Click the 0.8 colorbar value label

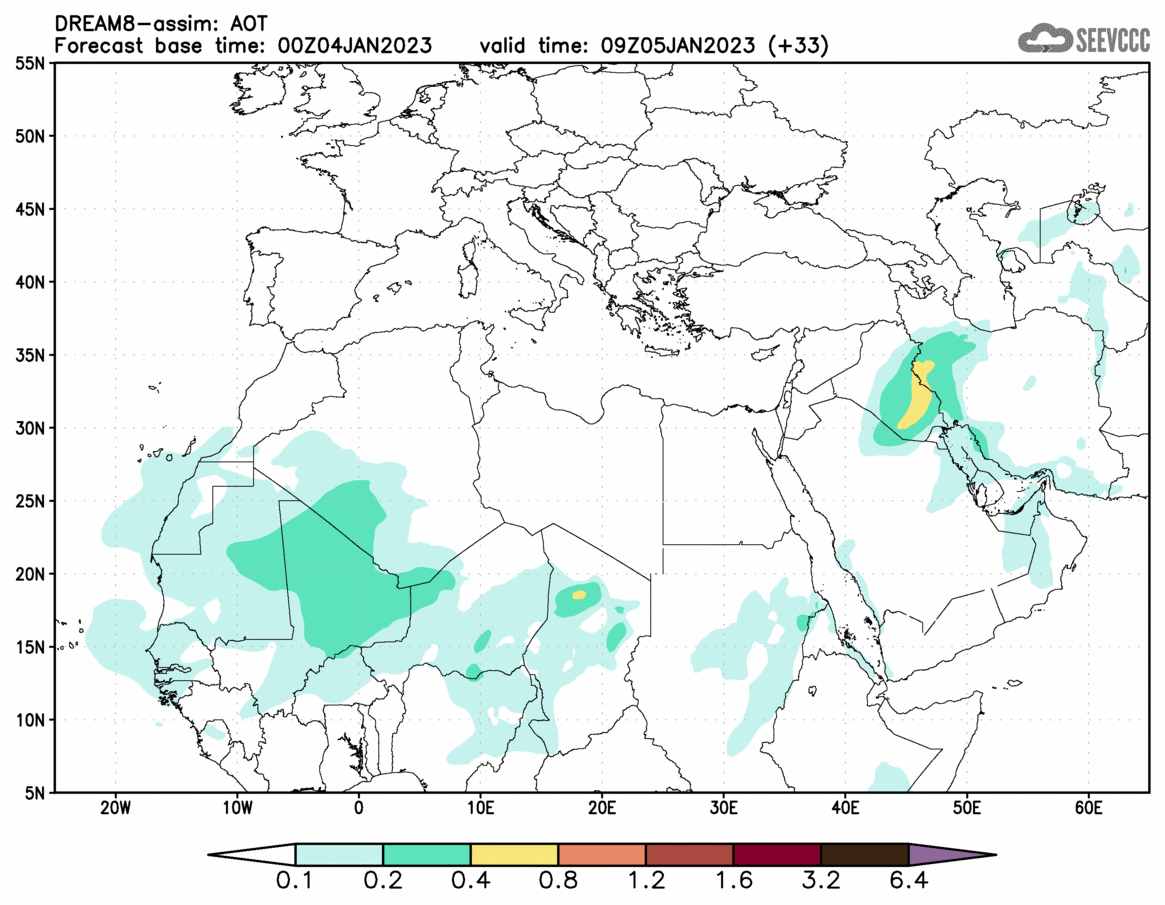point(558,881)
